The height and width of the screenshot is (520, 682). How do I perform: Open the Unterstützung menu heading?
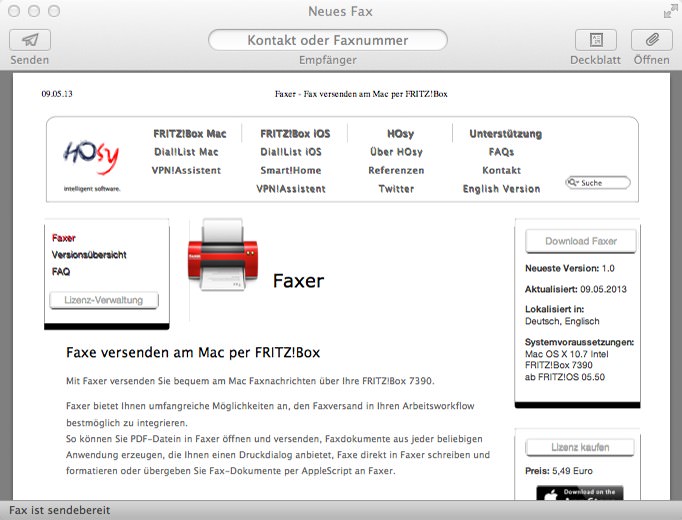pos(505,133)
